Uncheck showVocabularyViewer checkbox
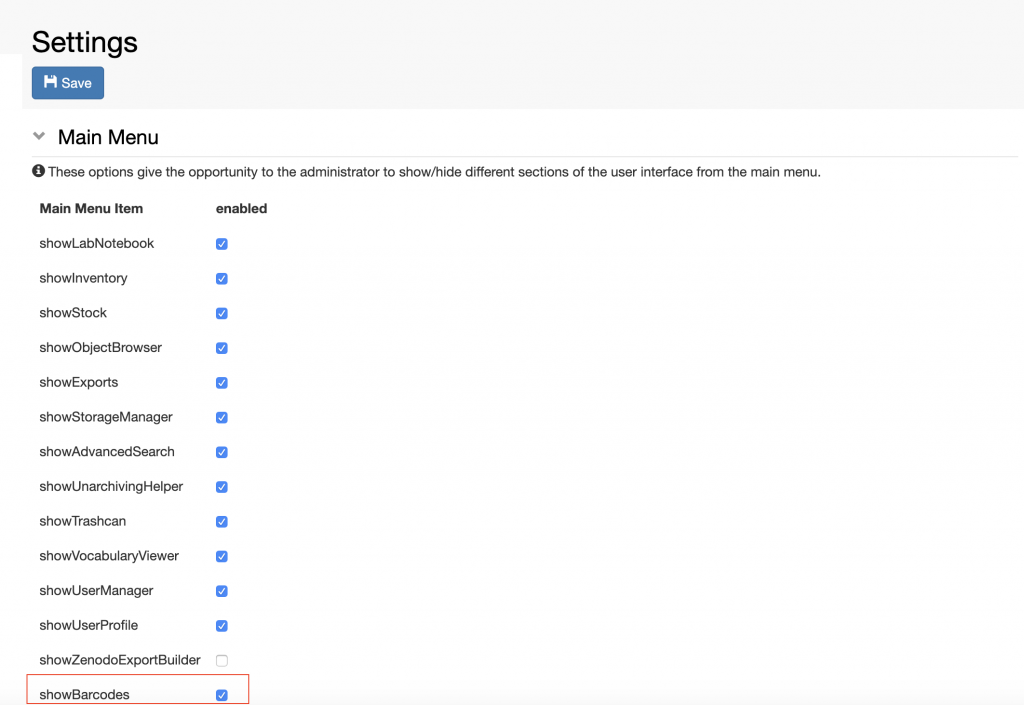Image resolution: width=1024 pixels, height=705 pixels. click(222, 556)
